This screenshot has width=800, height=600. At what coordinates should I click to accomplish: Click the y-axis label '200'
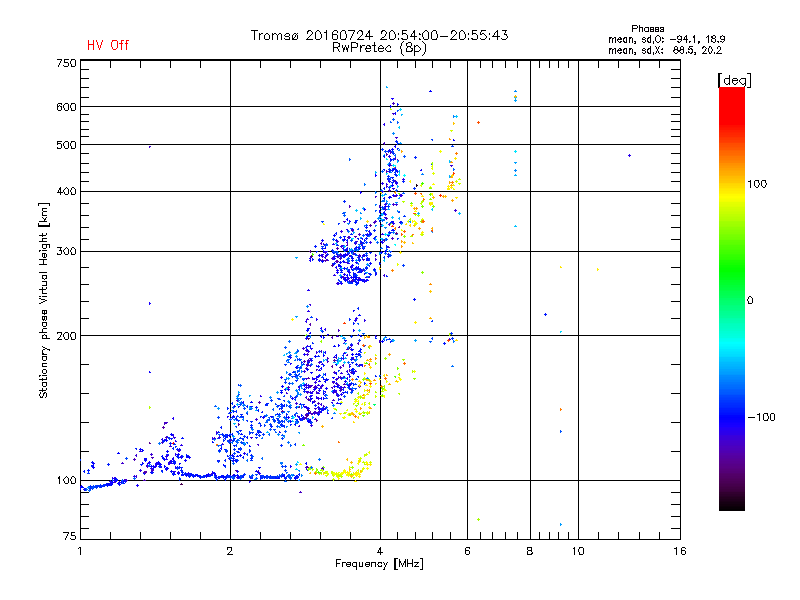point(66,336)
